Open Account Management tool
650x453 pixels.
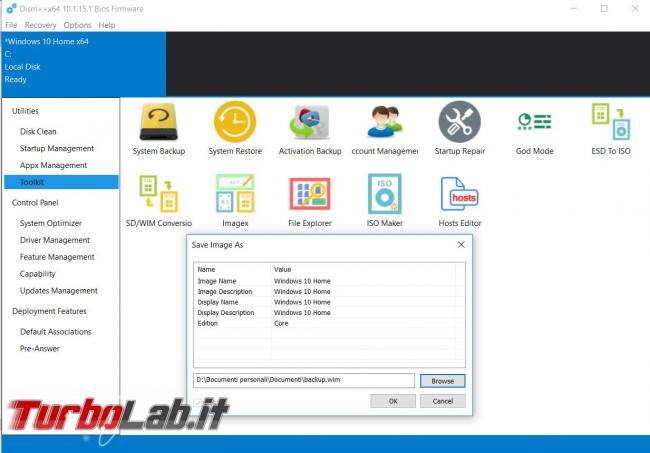coord(385,128)
